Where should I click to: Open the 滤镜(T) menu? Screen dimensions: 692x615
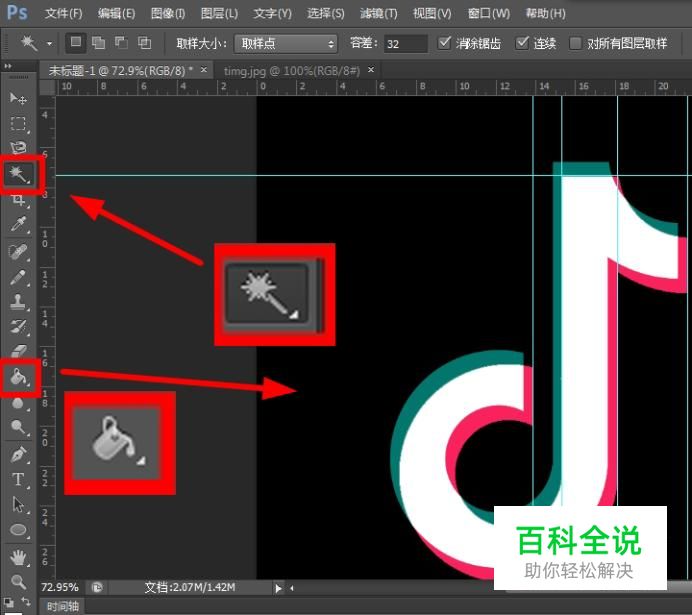(x=379, y=14)
